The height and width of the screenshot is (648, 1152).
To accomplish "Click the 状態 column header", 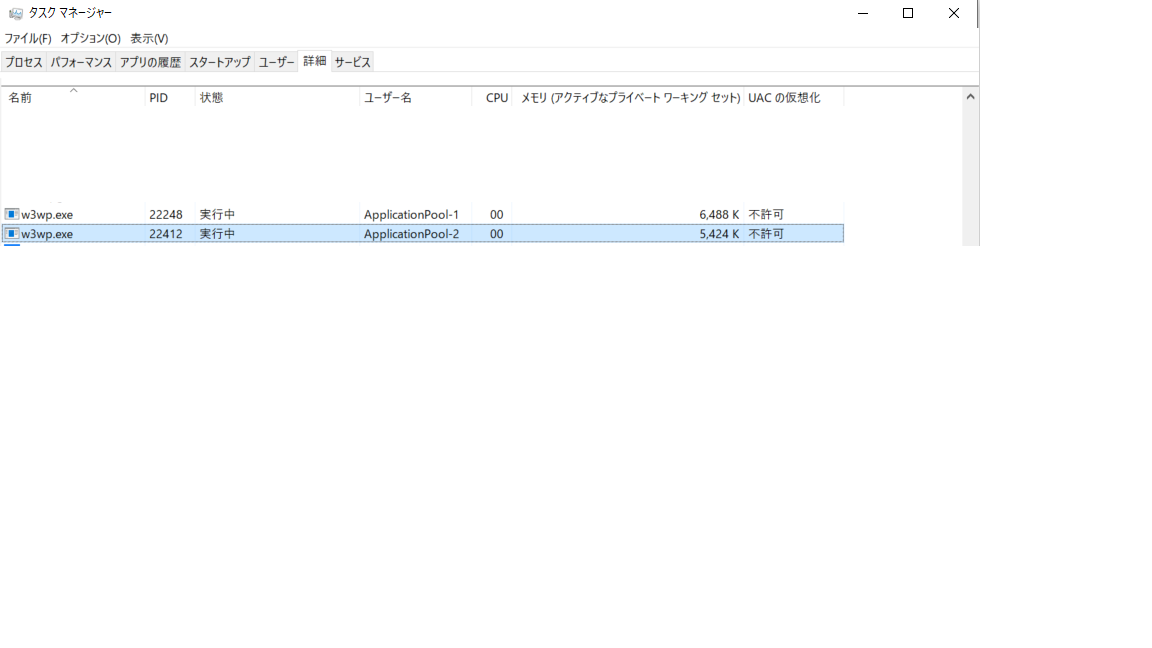I will [x=212, y=97].
